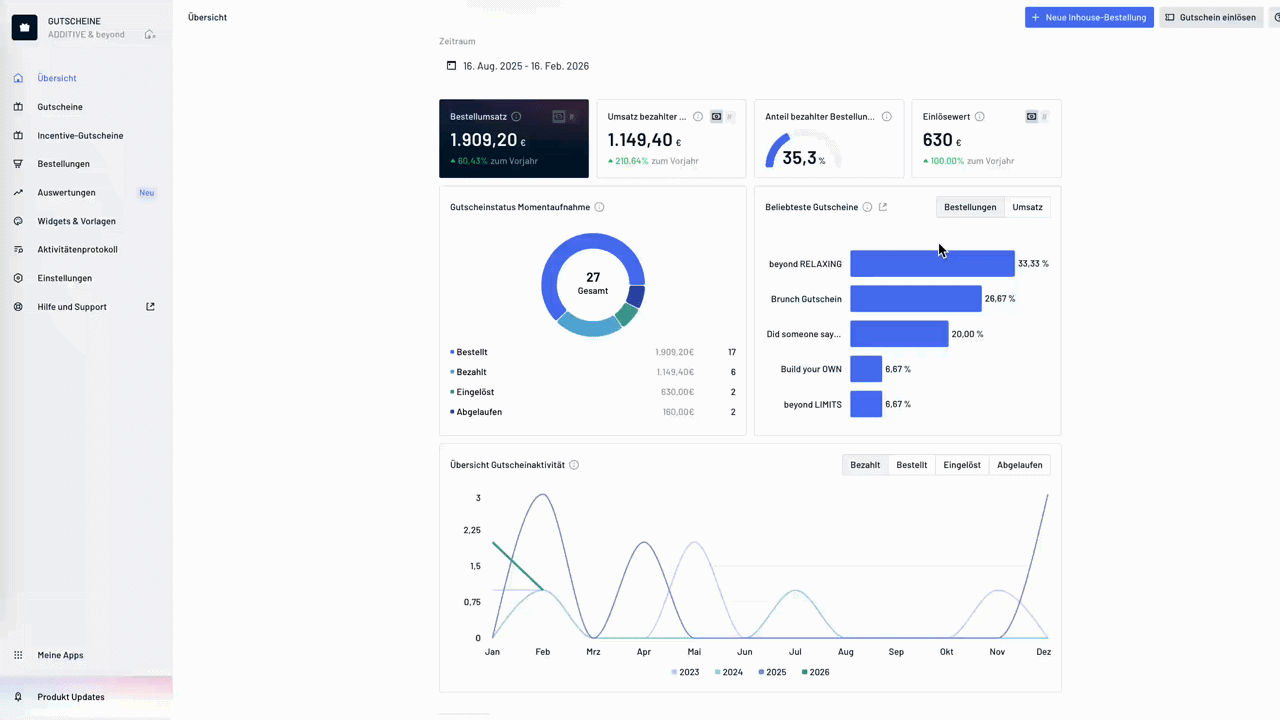The height and width of the screenshot is (720, 1280).
Task: Open Auswertungen using the trend chart icon
Action: 17,192
